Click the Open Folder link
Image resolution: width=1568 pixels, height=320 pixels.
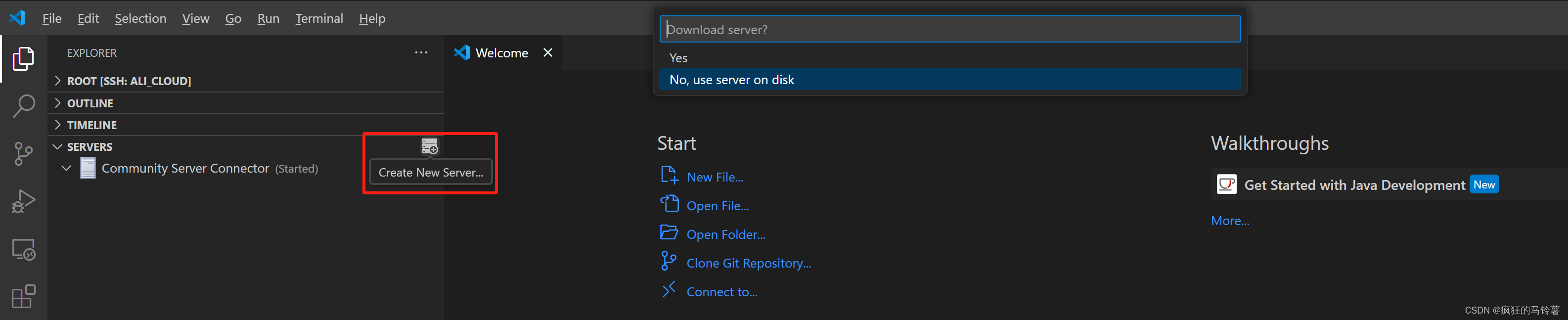[725, 235]
